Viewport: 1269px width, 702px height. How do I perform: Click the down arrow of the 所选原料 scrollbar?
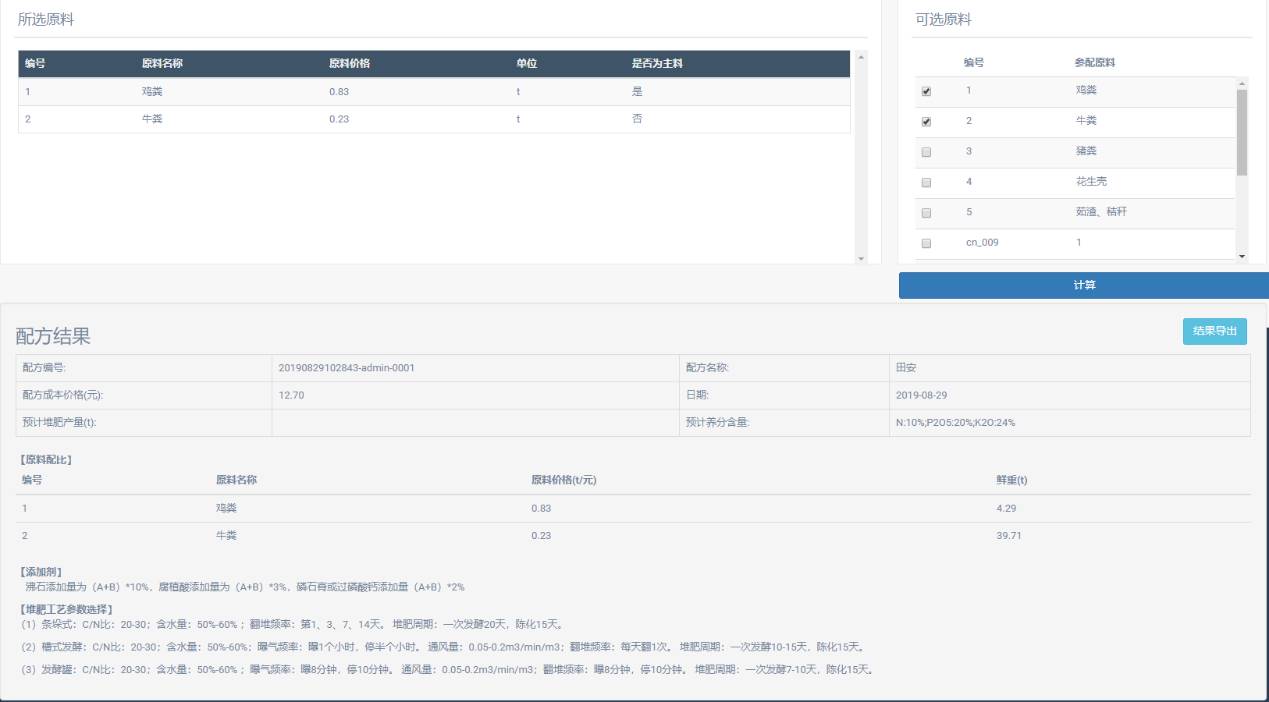click(861, 259)
